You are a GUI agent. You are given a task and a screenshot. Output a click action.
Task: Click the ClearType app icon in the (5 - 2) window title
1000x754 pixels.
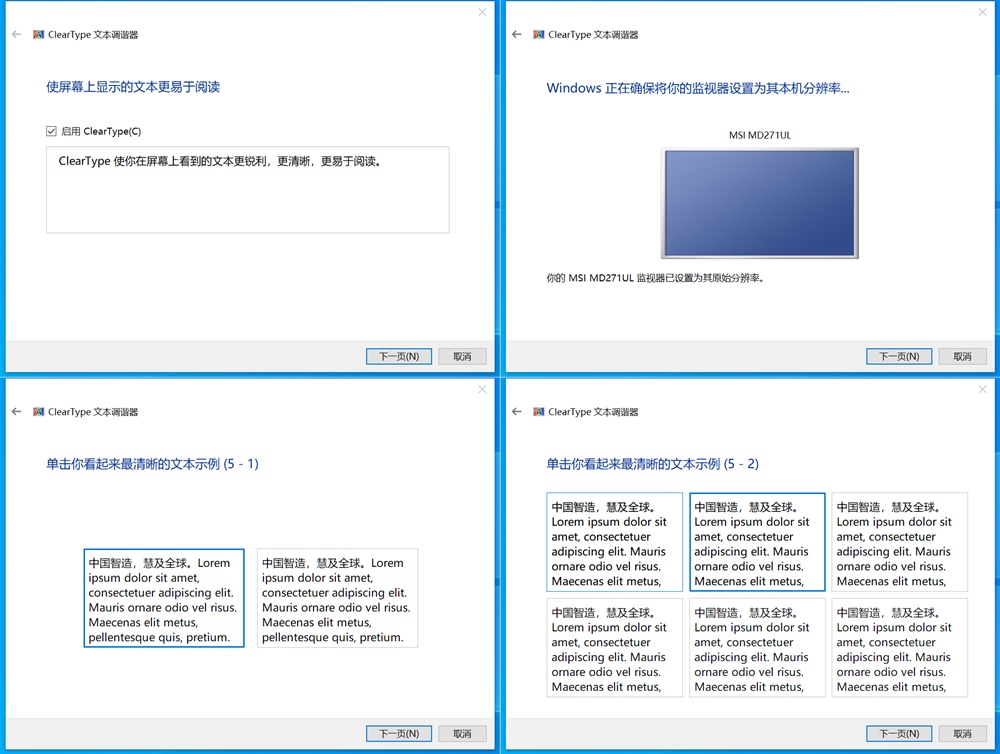point(538,411)
